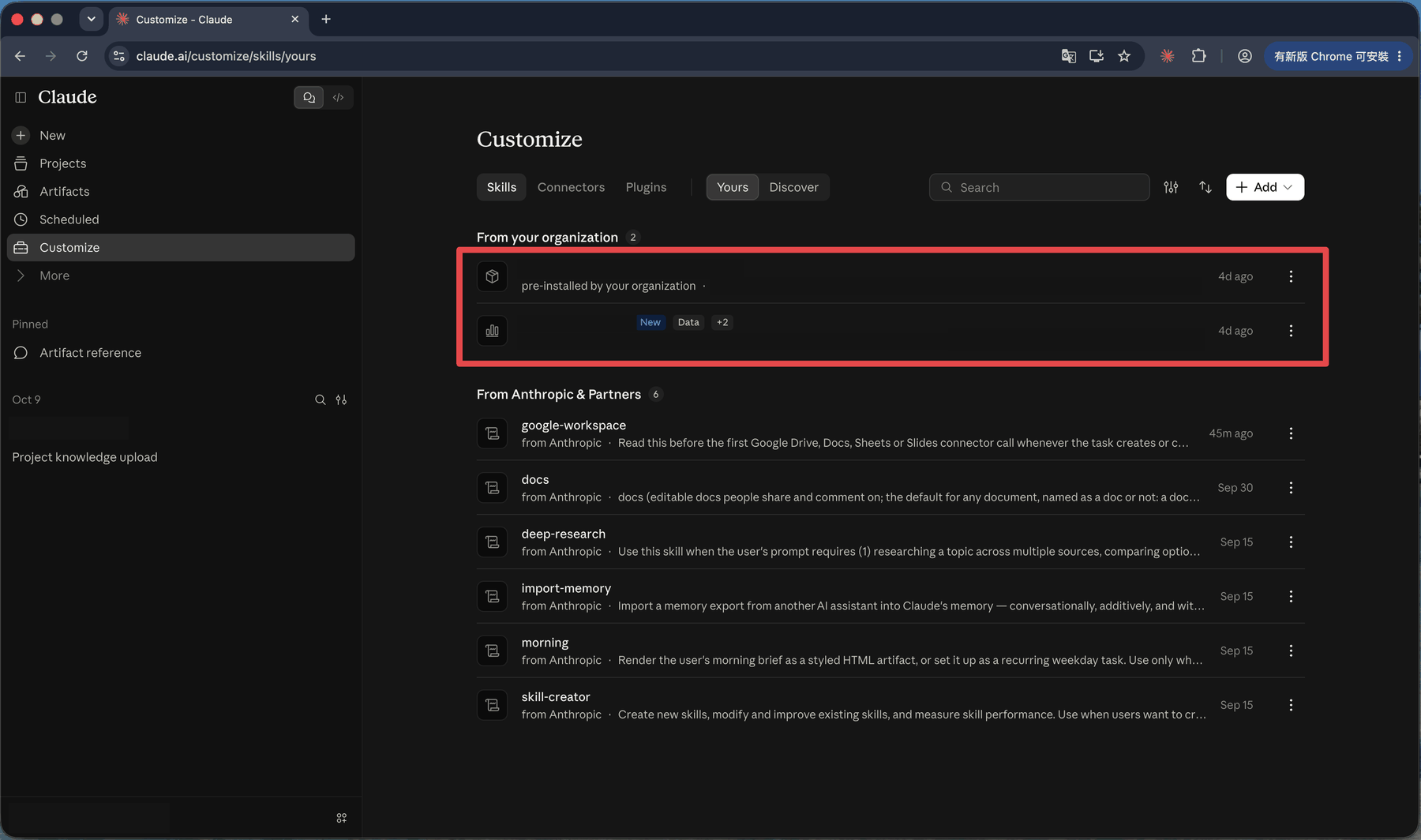Open Chrome extensions puzzle icon
This screenshot has width=1421, height=840.
click(x=1198, y=56)
